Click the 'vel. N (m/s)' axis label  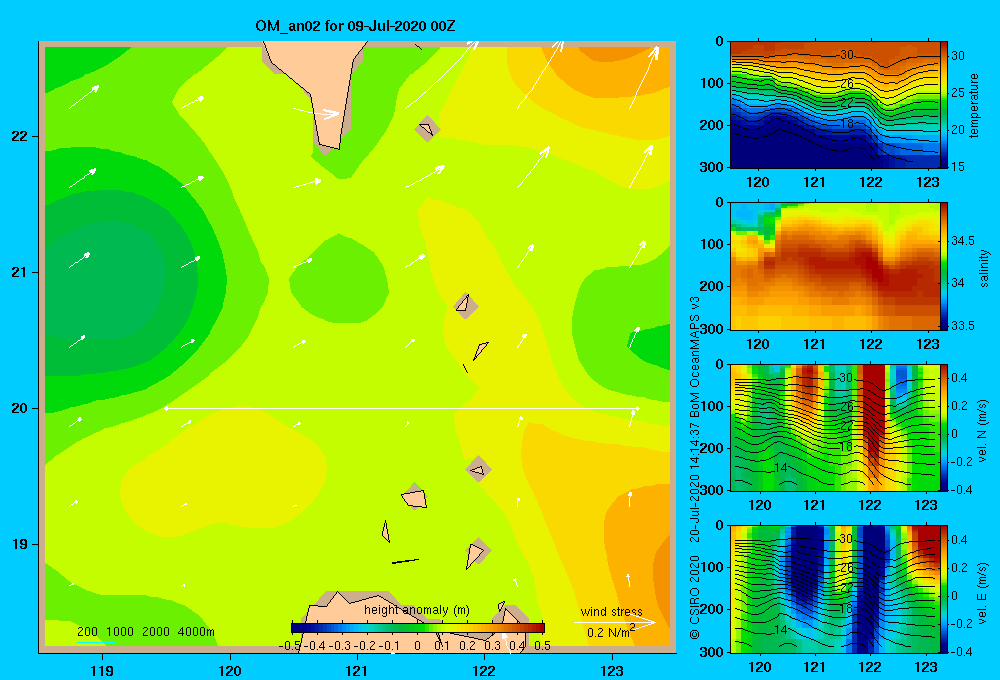coord(982,431)
